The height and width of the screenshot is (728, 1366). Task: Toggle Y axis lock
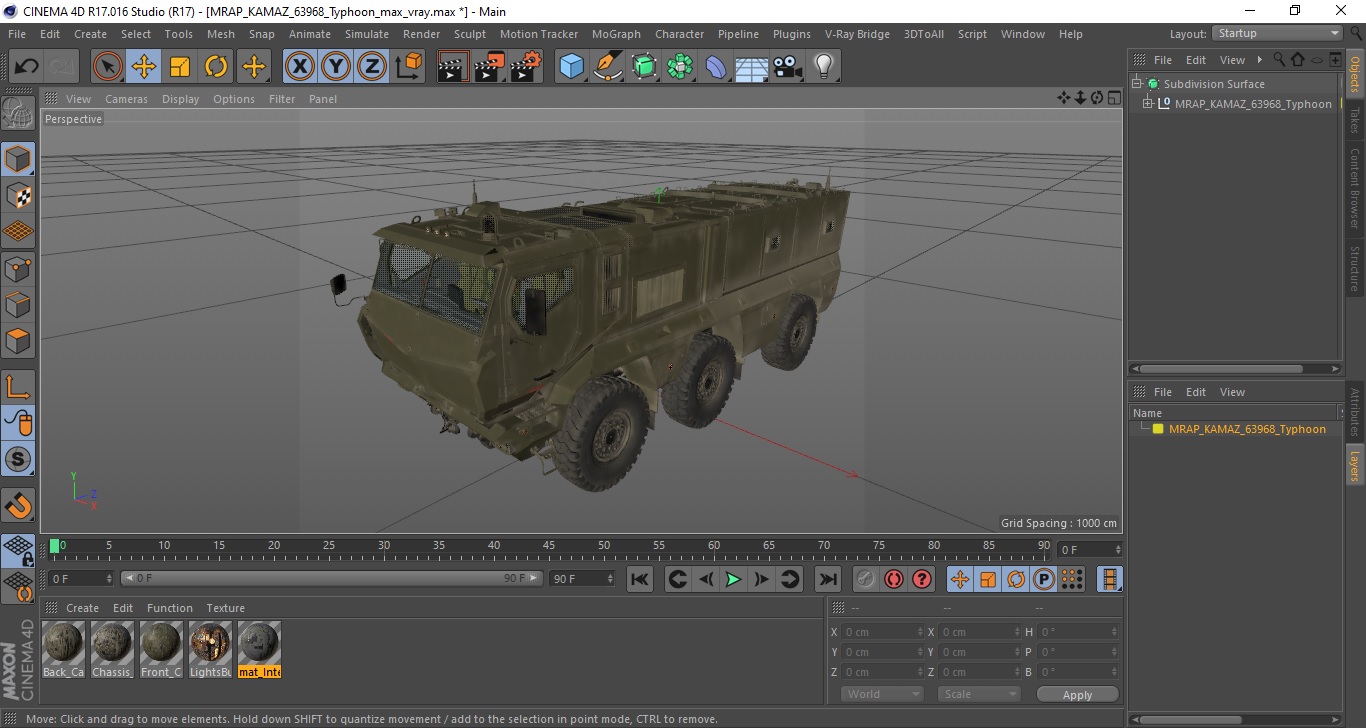(x=336, y=67)
